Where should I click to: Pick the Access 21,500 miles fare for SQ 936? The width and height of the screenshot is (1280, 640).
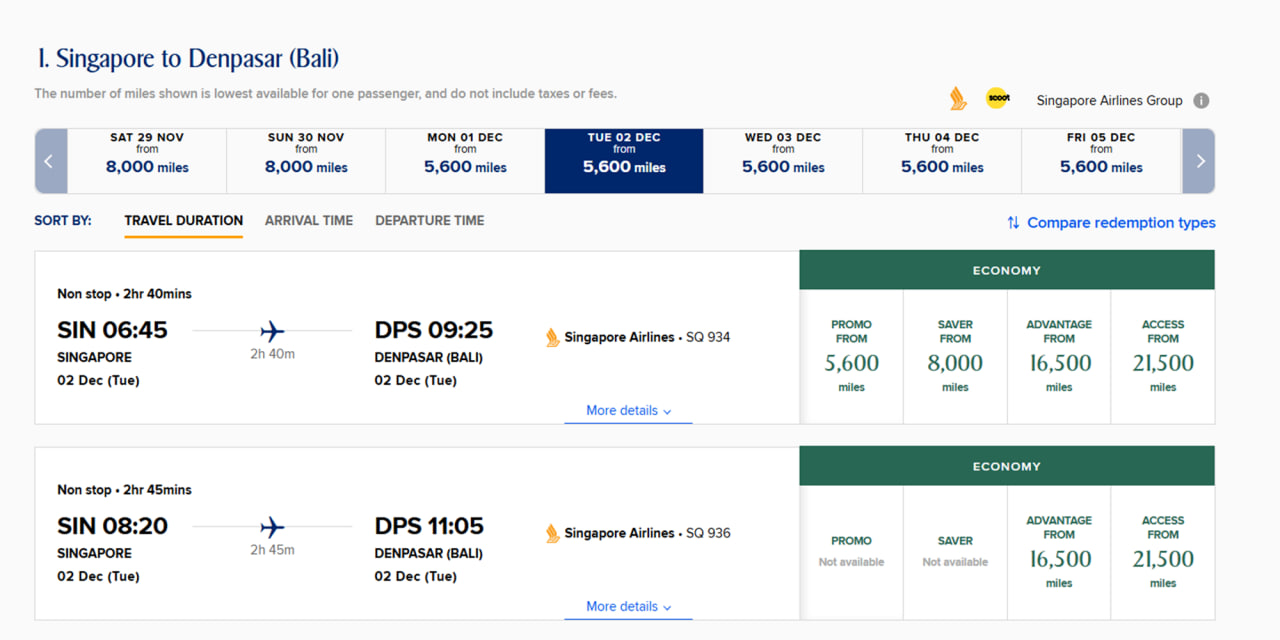1163,553
